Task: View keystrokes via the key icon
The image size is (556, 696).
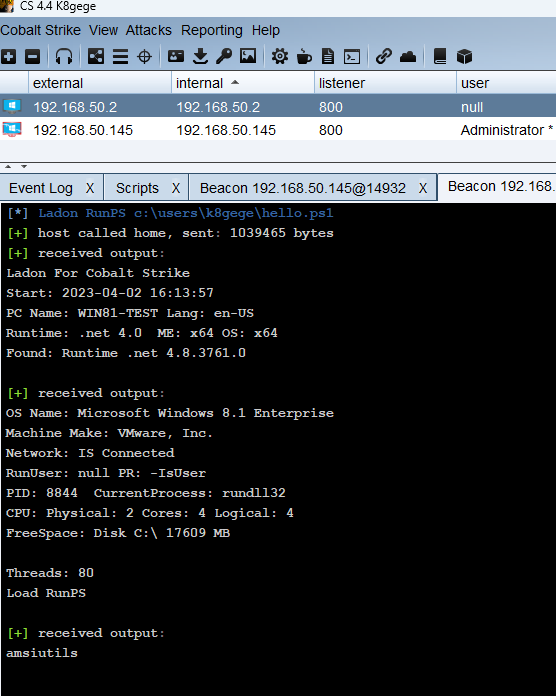Action: click(x=224, y=56)
